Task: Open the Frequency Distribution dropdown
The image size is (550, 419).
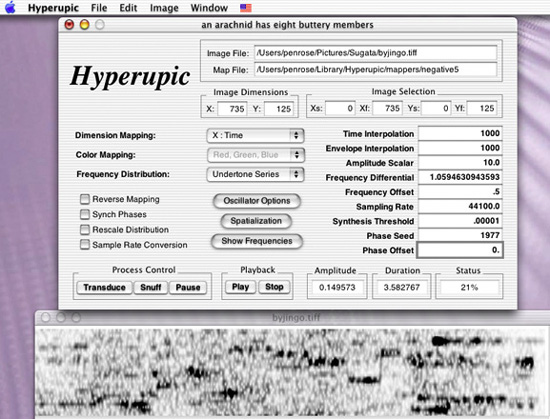Action: pyautogui.click(x=255, y=174)
